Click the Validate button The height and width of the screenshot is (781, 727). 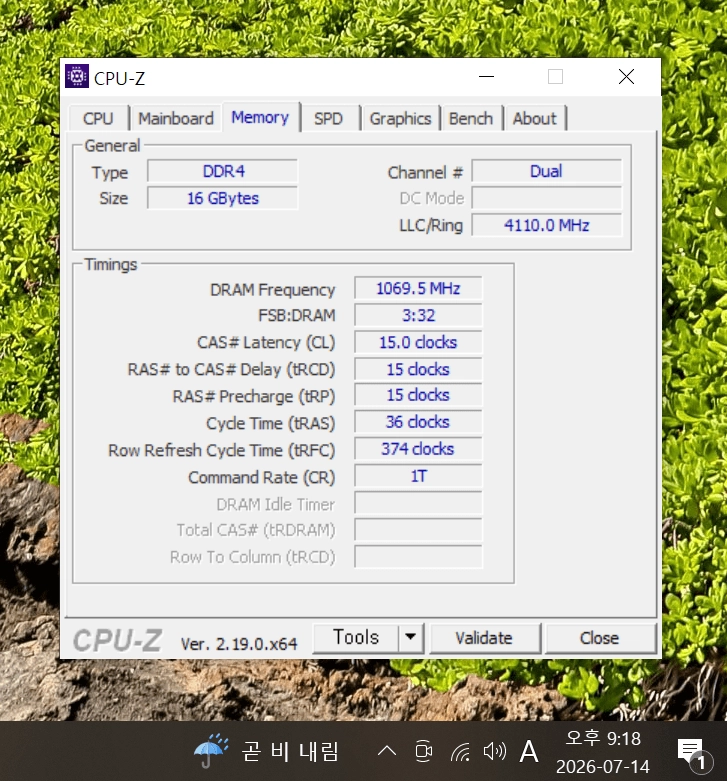484,638
